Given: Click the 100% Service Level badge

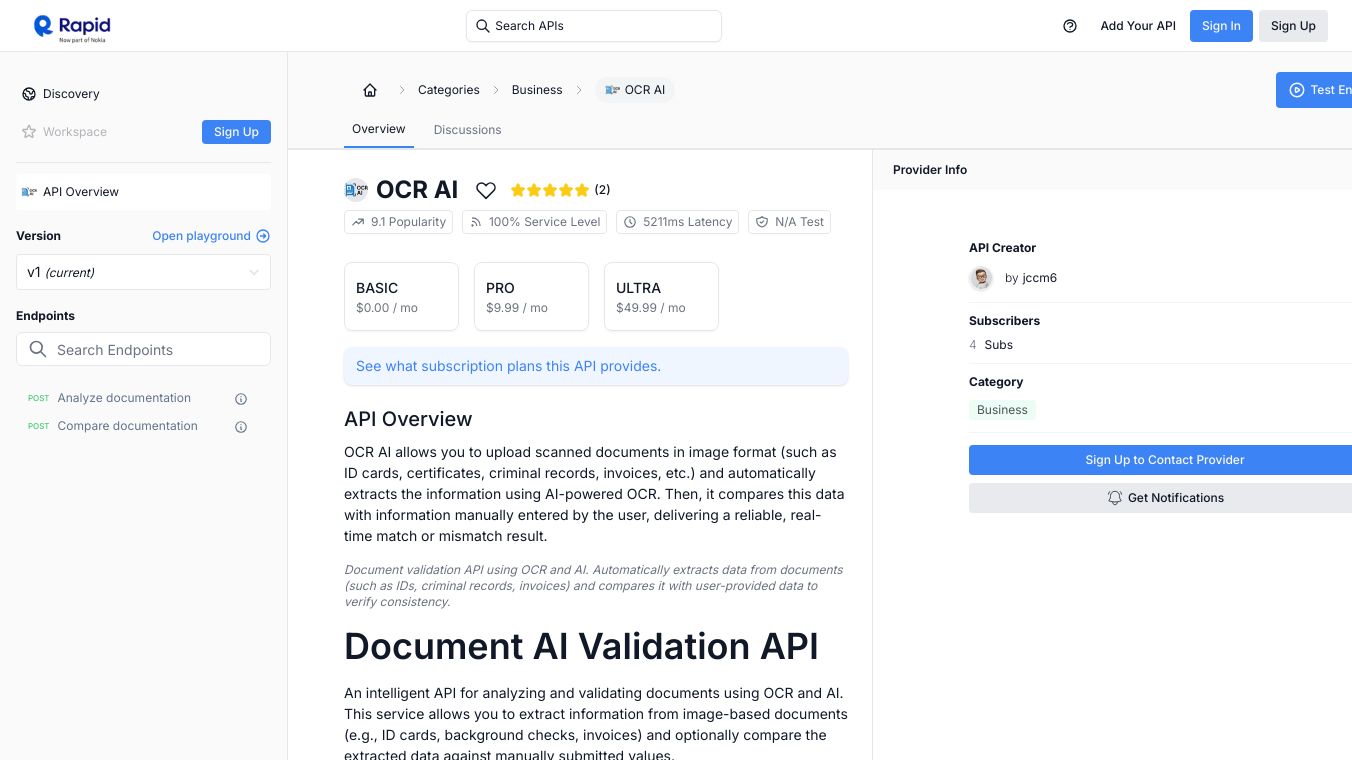Looking at the screenshot, I should tap(535, 222).
